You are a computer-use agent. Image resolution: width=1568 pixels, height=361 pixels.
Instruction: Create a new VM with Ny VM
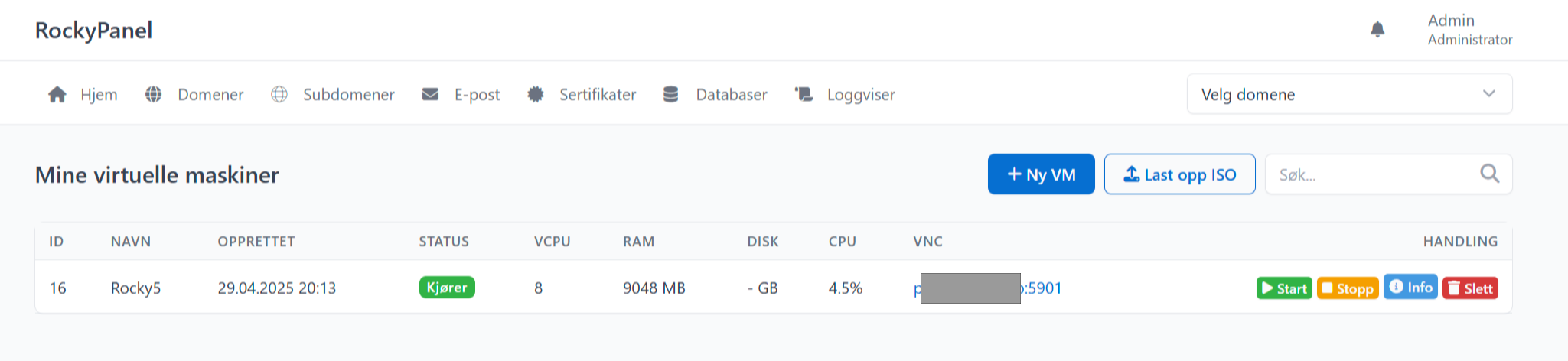click(1041, 174)
